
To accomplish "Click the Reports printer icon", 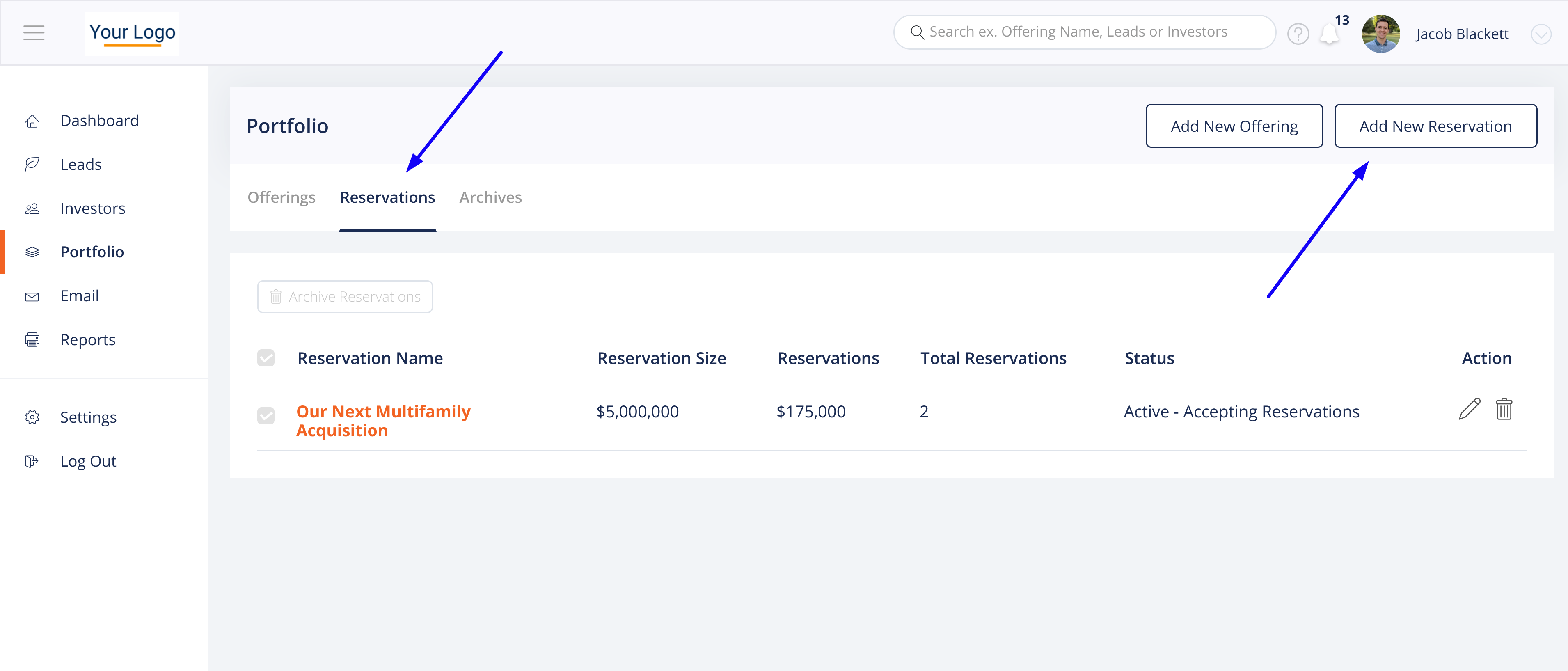I will click(x=32, y=340).
